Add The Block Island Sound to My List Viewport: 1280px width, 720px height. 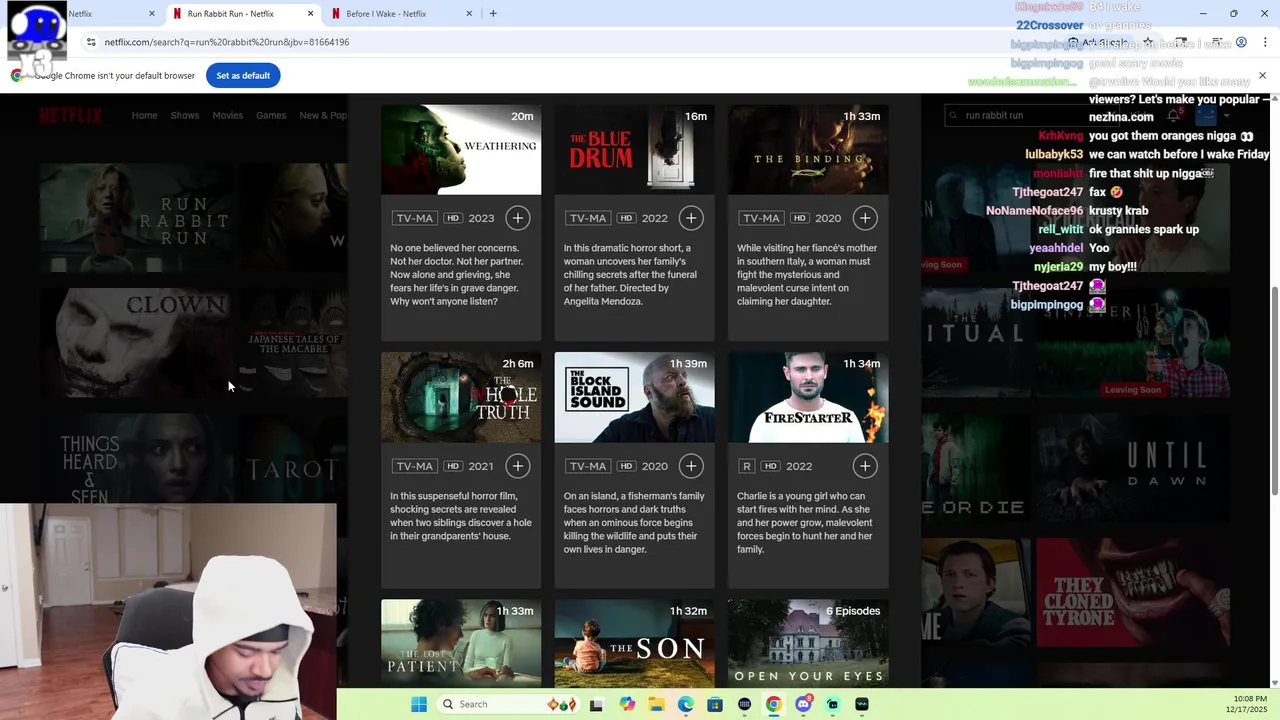[x=691, y=466]
